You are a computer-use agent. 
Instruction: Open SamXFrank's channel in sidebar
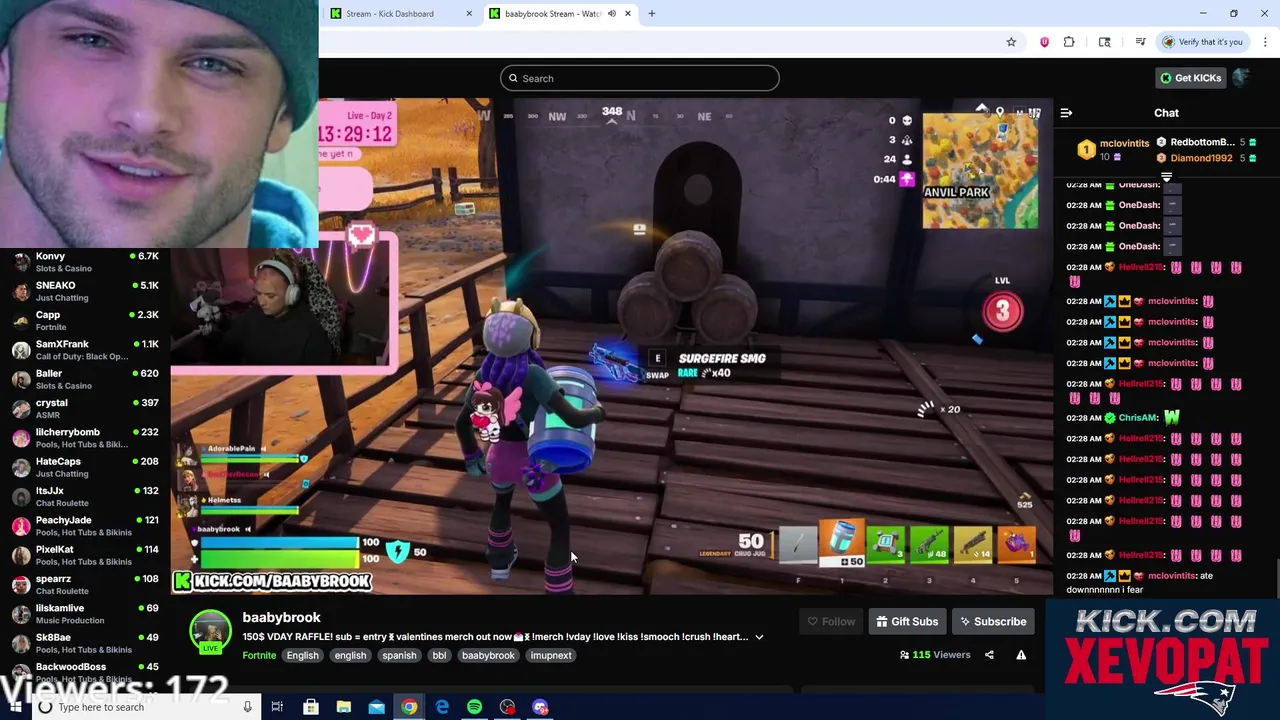[85, 350]
